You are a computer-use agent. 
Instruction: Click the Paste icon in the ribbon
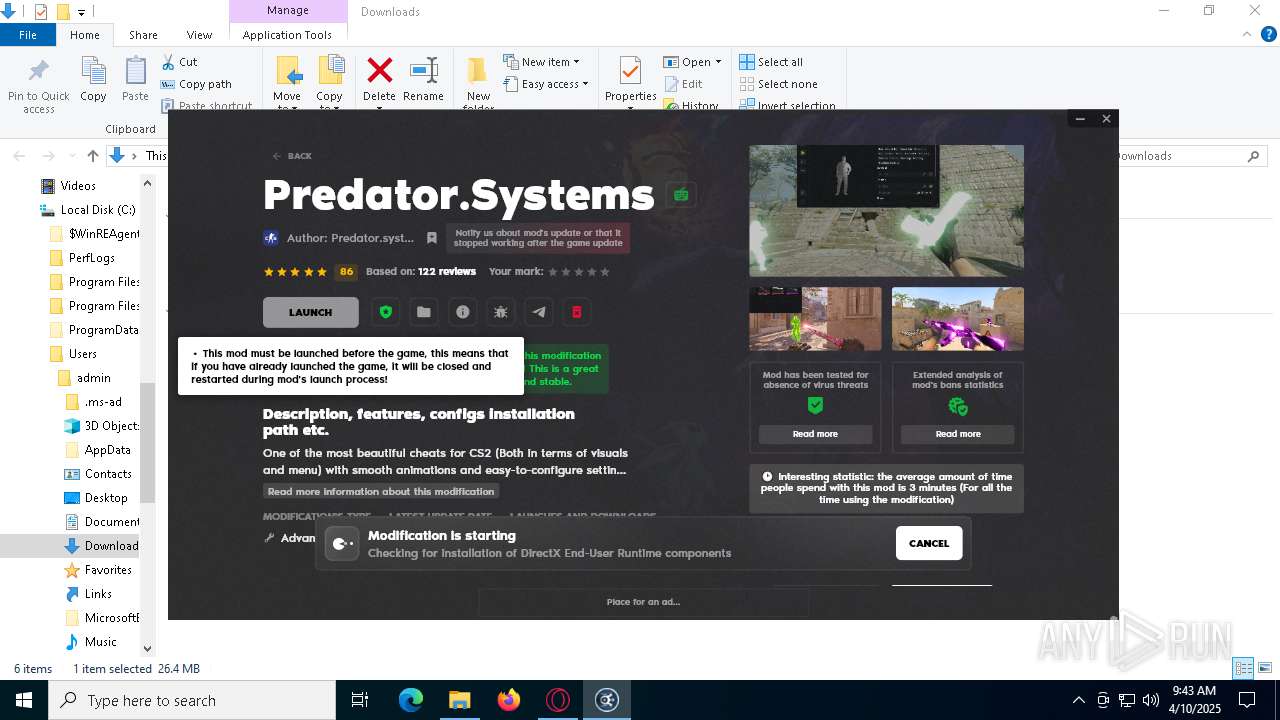tap(135, 71)
